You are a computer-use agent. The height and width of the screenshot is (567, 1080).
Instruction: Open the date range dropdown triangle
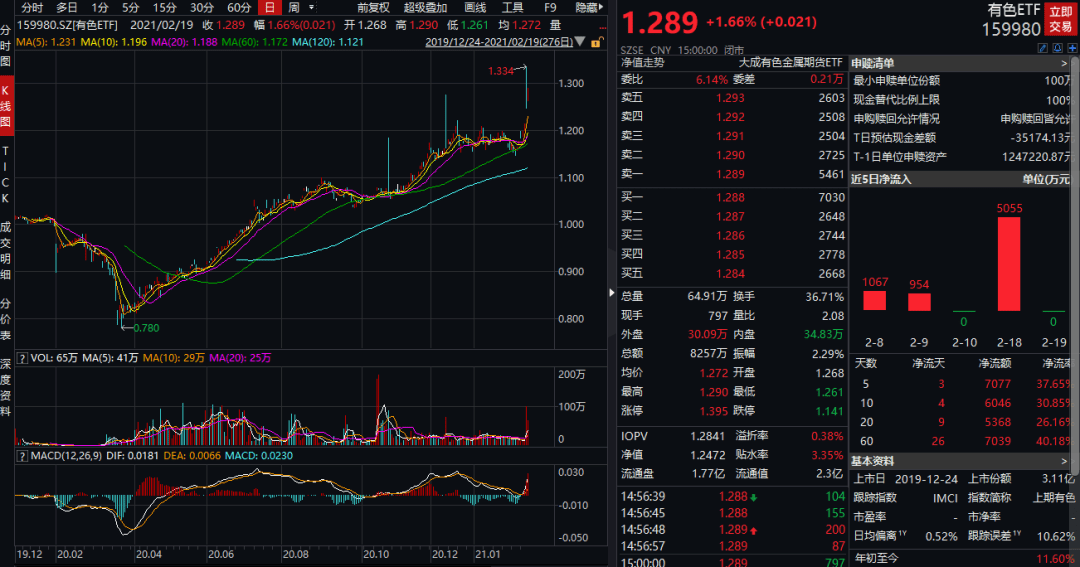coord(581,42)
